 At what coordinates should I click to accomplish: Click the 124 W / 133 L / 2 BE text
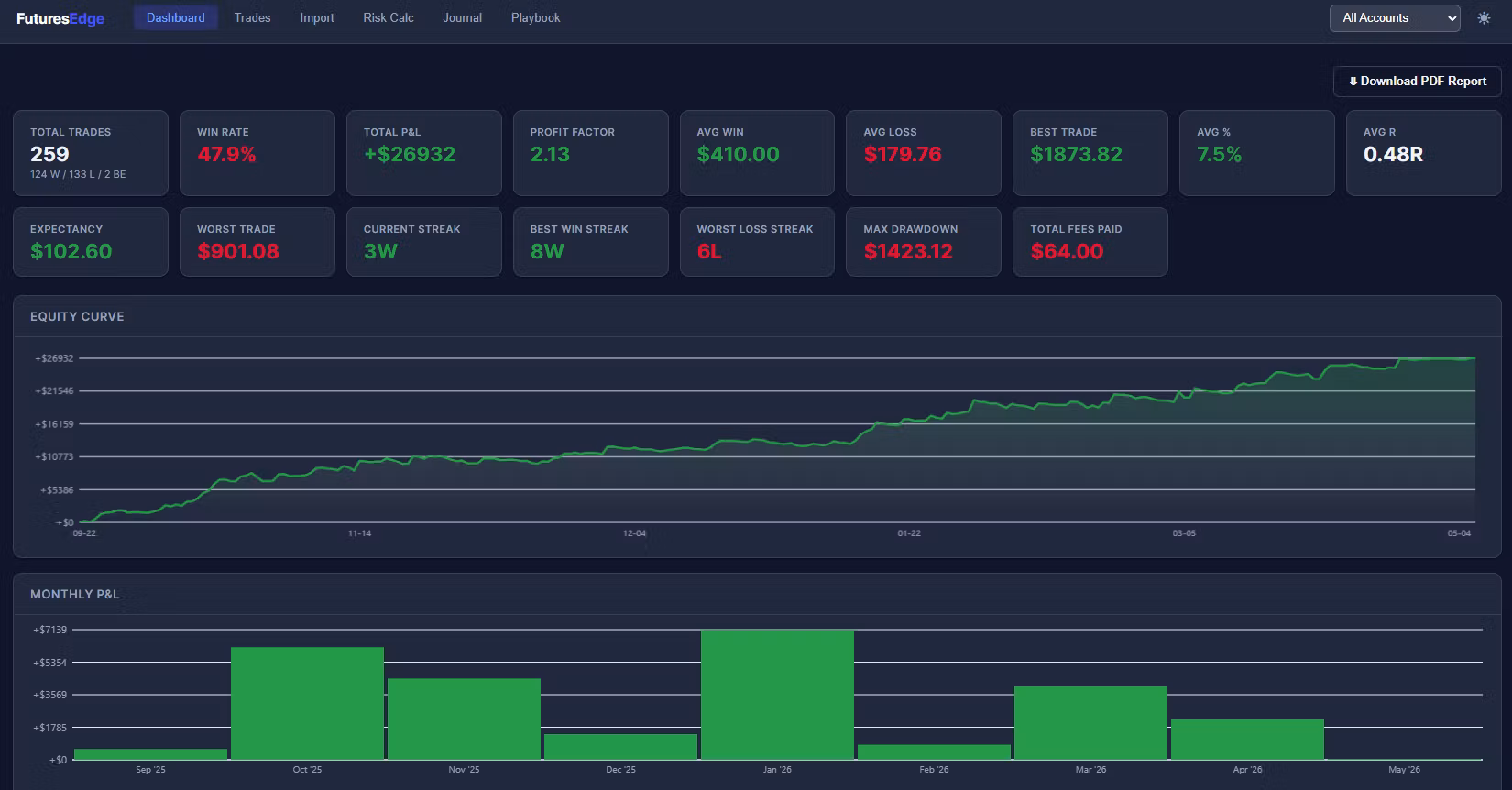78,174
